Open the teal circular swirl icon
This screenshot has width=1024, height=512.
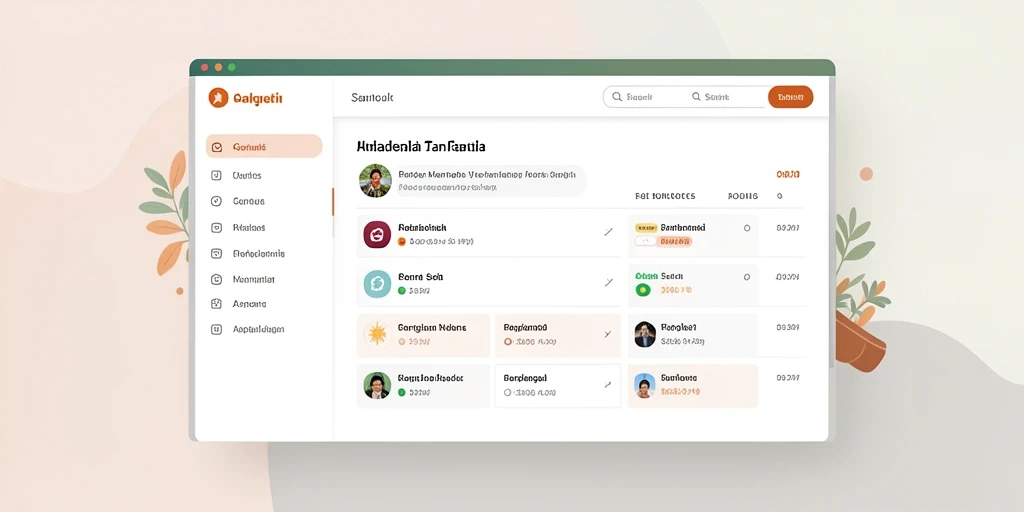click(x=377, y=284)
